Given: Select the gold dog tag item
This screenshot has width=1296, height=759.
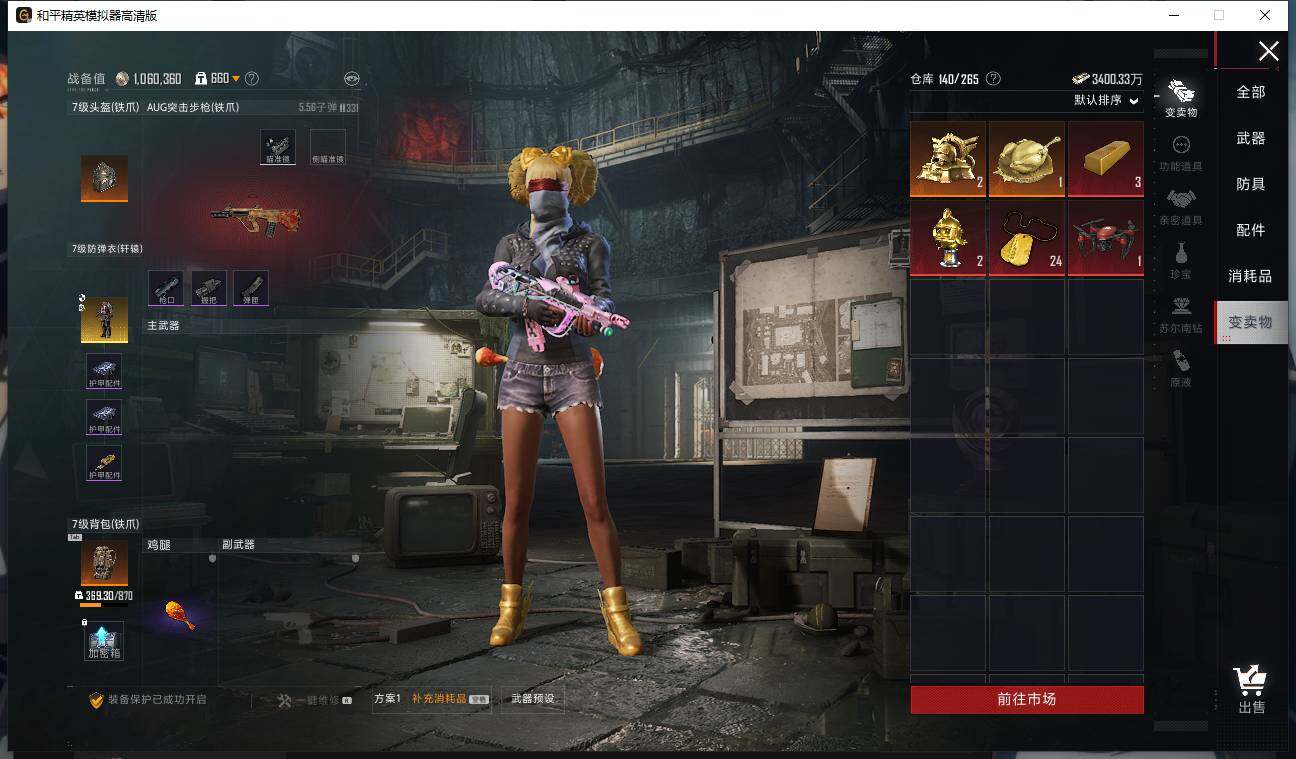Looking at the screenshot, I should (1027, 238).
